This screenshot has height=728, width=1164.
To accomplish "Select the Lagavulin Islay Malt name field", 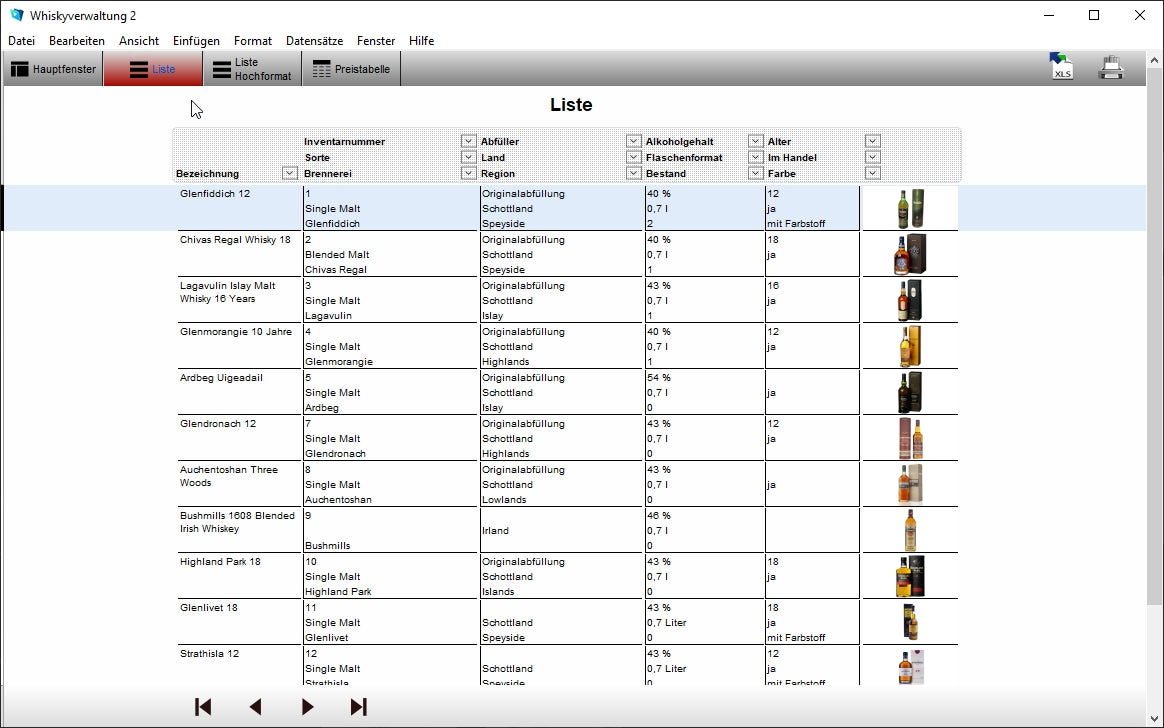I will [x=239, y=292].
